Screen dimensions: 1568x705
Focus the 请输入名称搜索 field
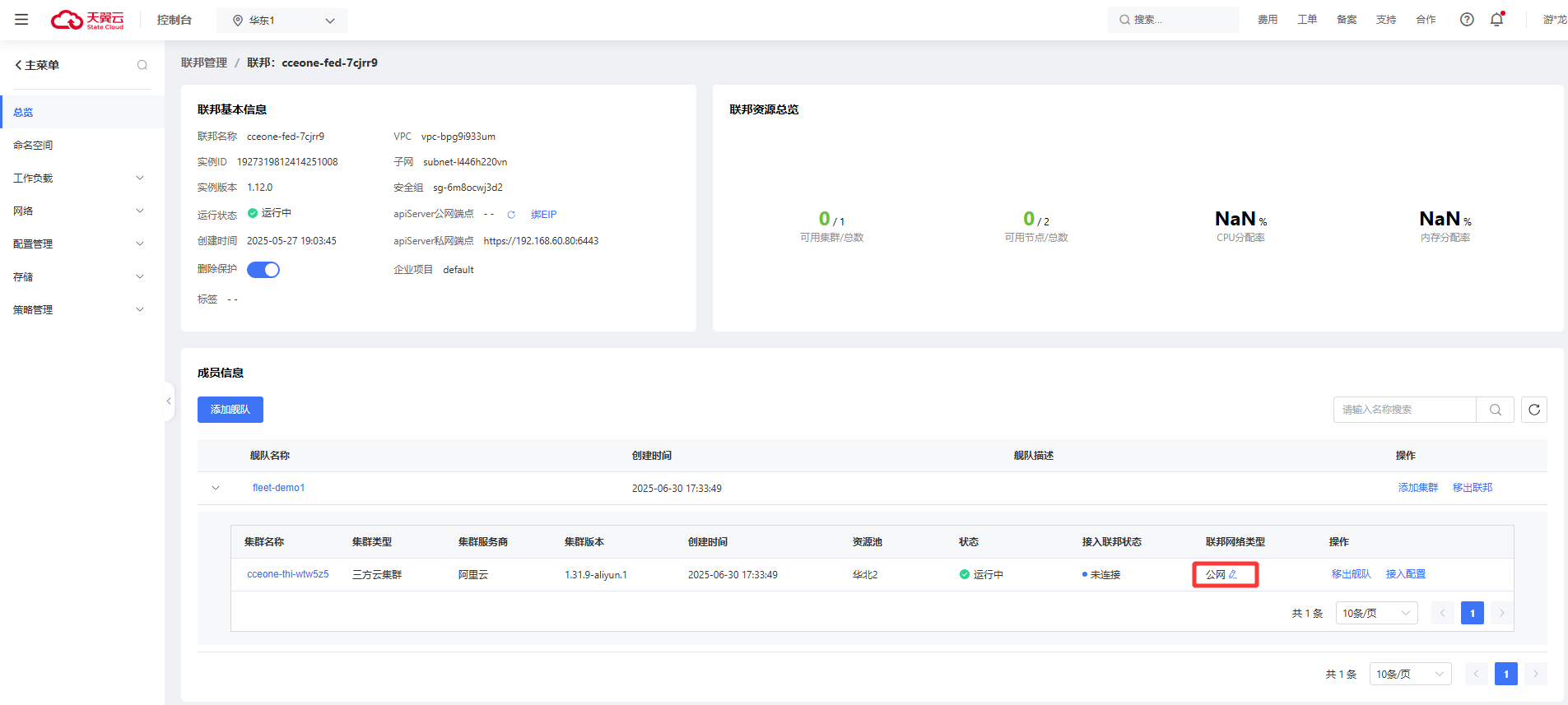click(1405, 410)
